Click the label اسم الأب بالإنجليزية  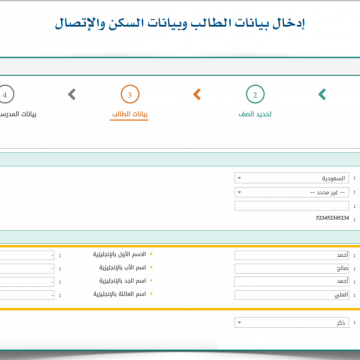pyautogui.click(x=122, y=268)
